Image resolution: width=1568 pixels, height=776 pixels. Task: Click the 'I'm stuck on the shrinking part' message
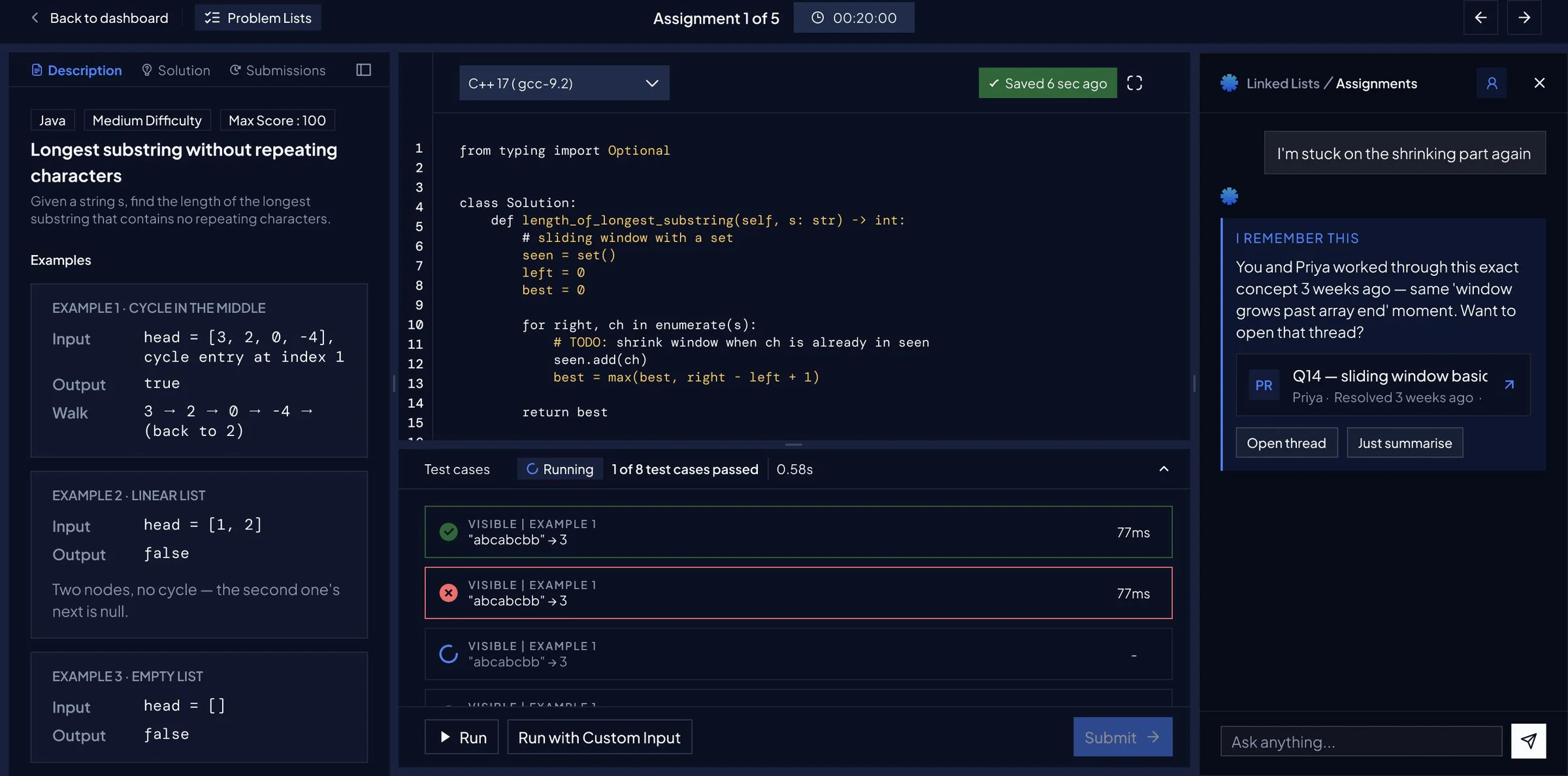(x=1405, y=153)
